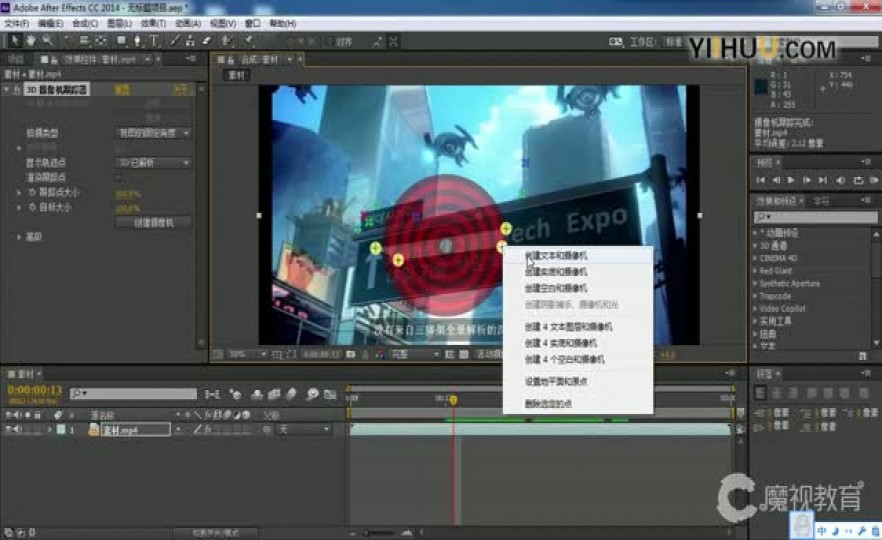Screen dimensions: 882x540
Task: Expand the Video Copilot effects category
Action: click(755, 308)
